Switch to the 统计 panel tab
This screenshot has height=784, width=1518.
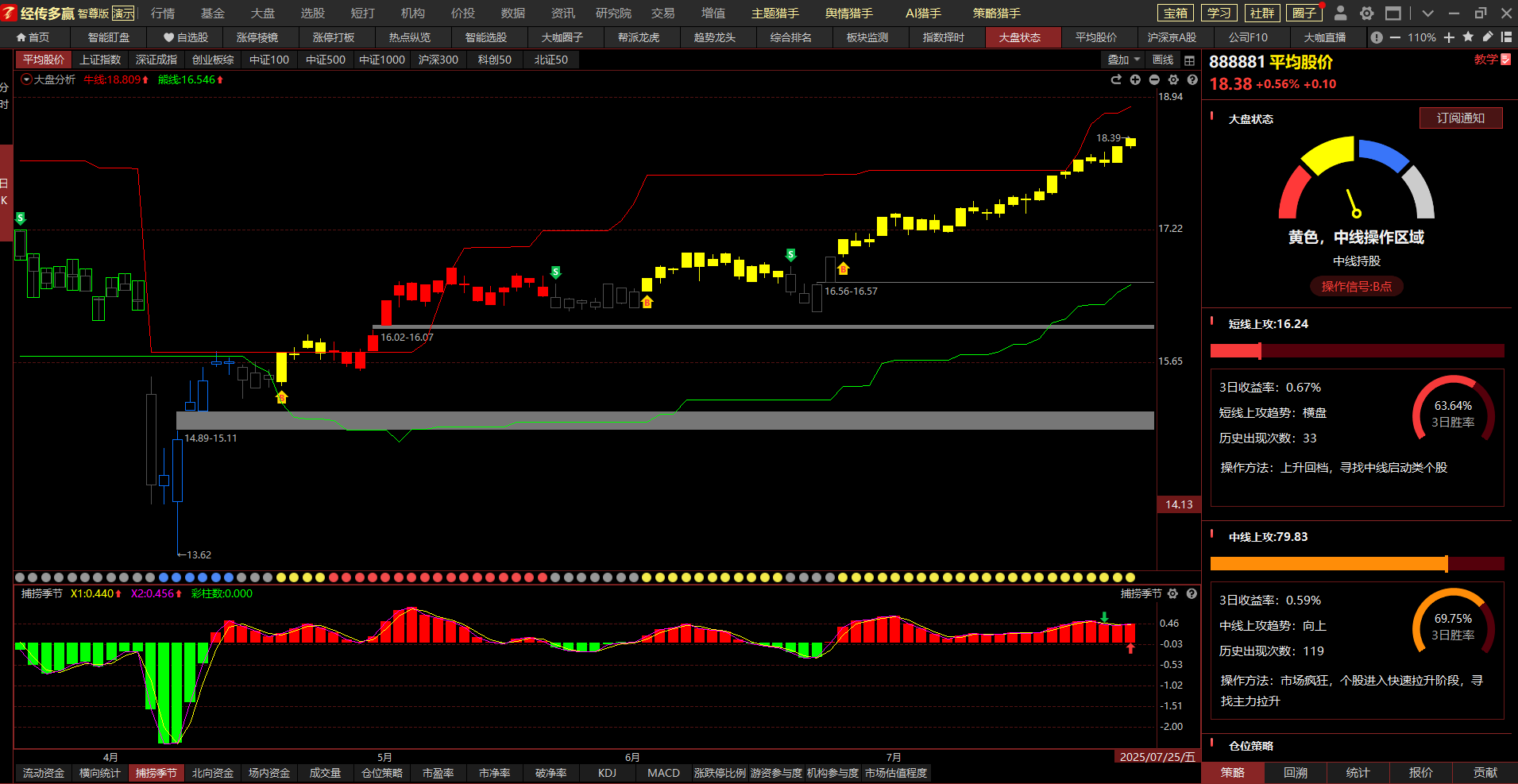[1358, 773]
